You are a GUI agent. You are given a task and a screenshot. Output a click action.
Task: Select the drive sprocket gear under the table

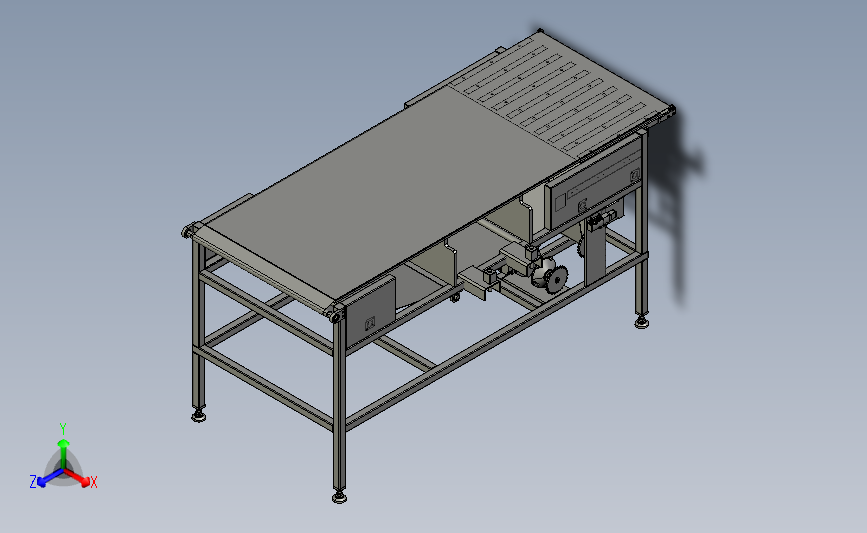(557, 278)
